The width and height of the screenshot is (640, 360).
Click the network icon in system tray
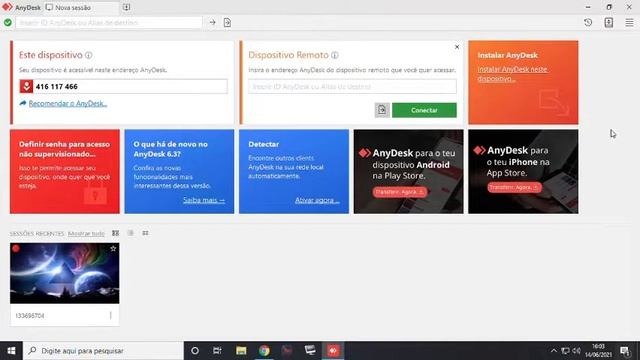[x=565, y=351]
